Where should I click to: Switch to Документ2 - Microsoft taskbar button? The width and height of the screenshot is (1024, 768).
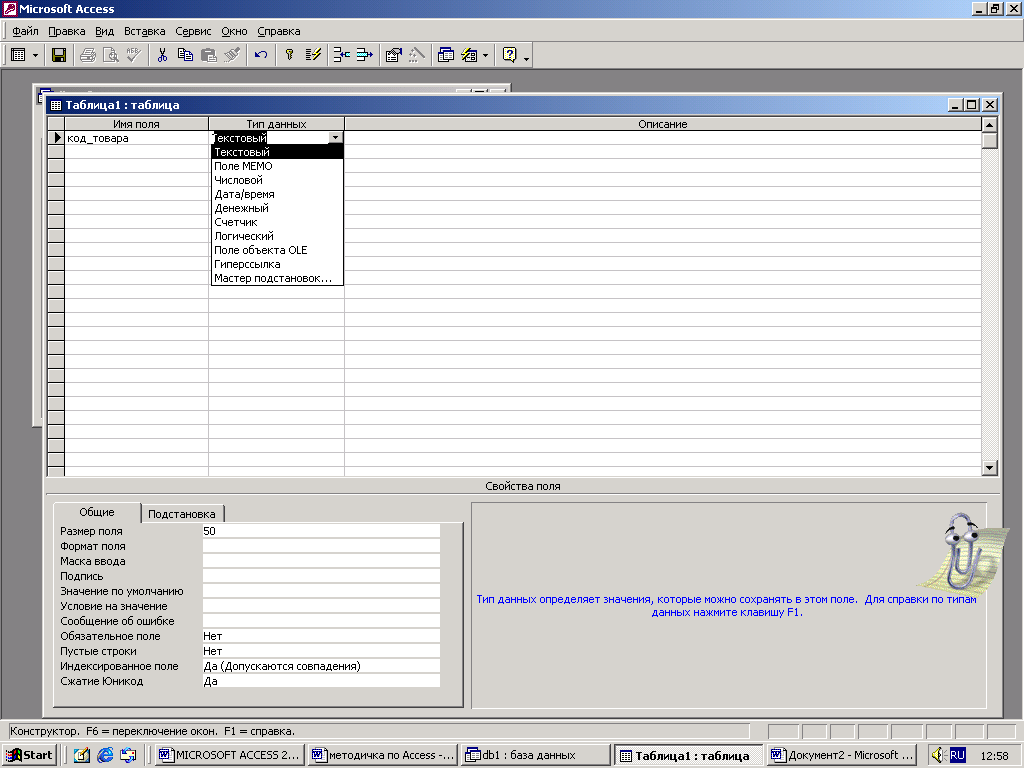[842, 755]
